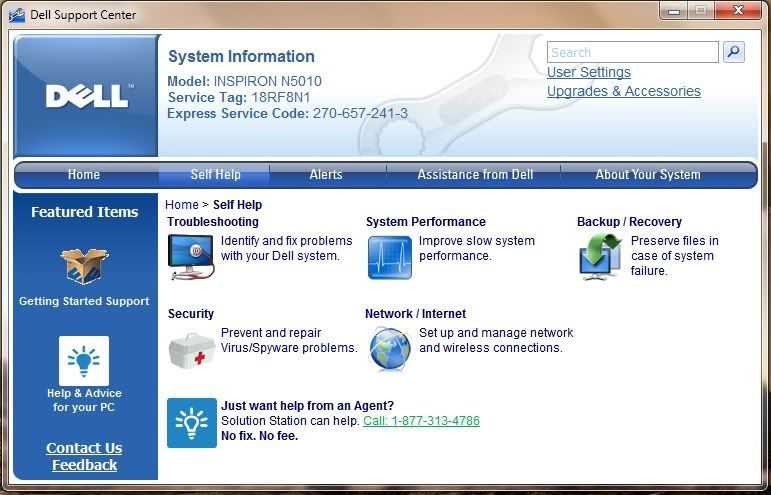Click the Featured Items heading
The width and height of the screenshot is (771, 495).
click(85, 212)
